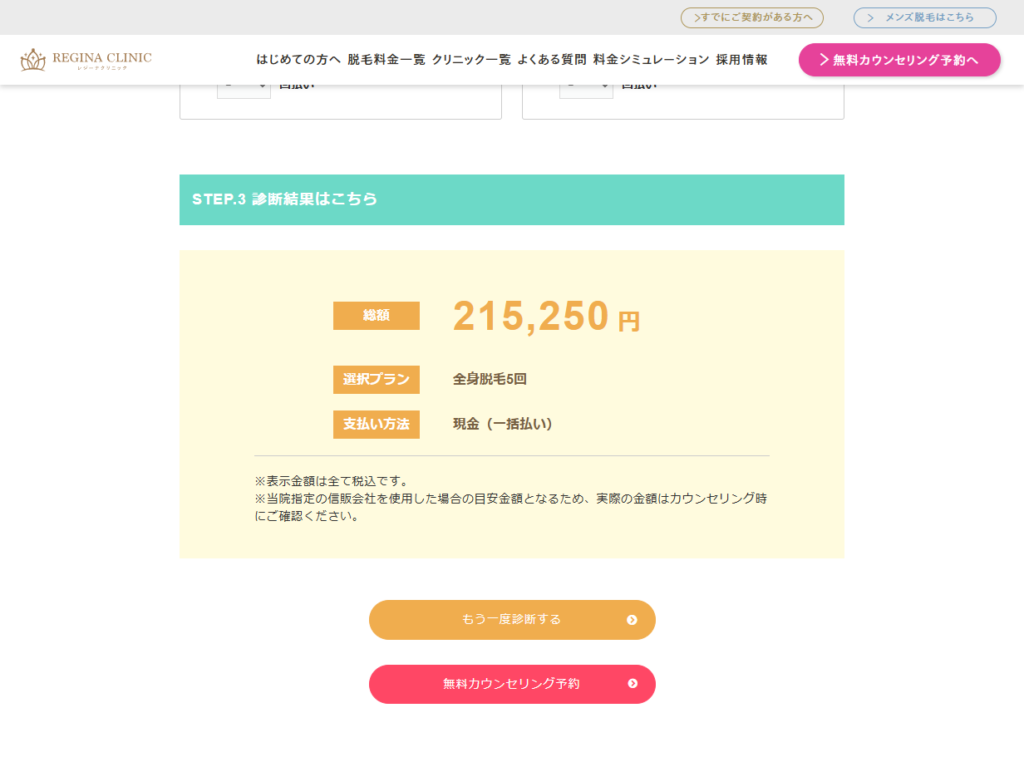Open よくある質問 menu item

point(552,59)
